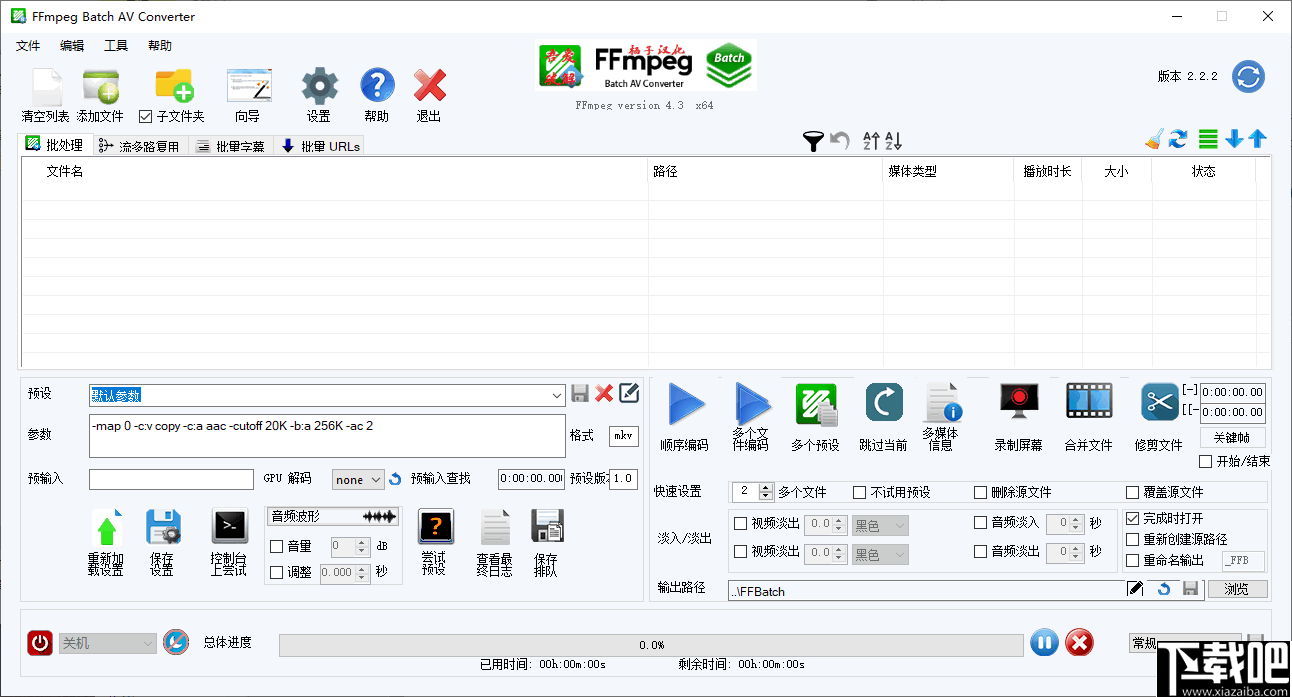Screen dimensions: 1292x697
Task: Click the overall progress bar at 0.0%
Action: (x=651, y=645)
